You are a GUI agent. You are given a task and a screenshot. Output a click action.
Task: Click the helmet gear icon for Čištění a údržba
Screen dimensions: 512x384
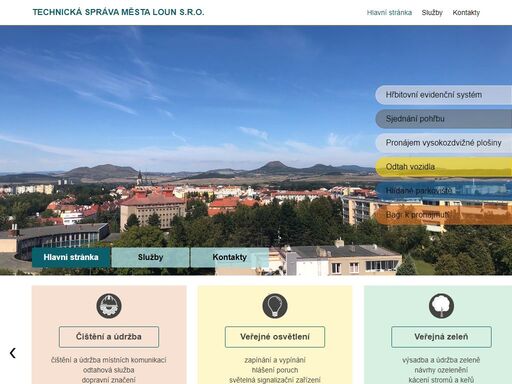(109, 306)
